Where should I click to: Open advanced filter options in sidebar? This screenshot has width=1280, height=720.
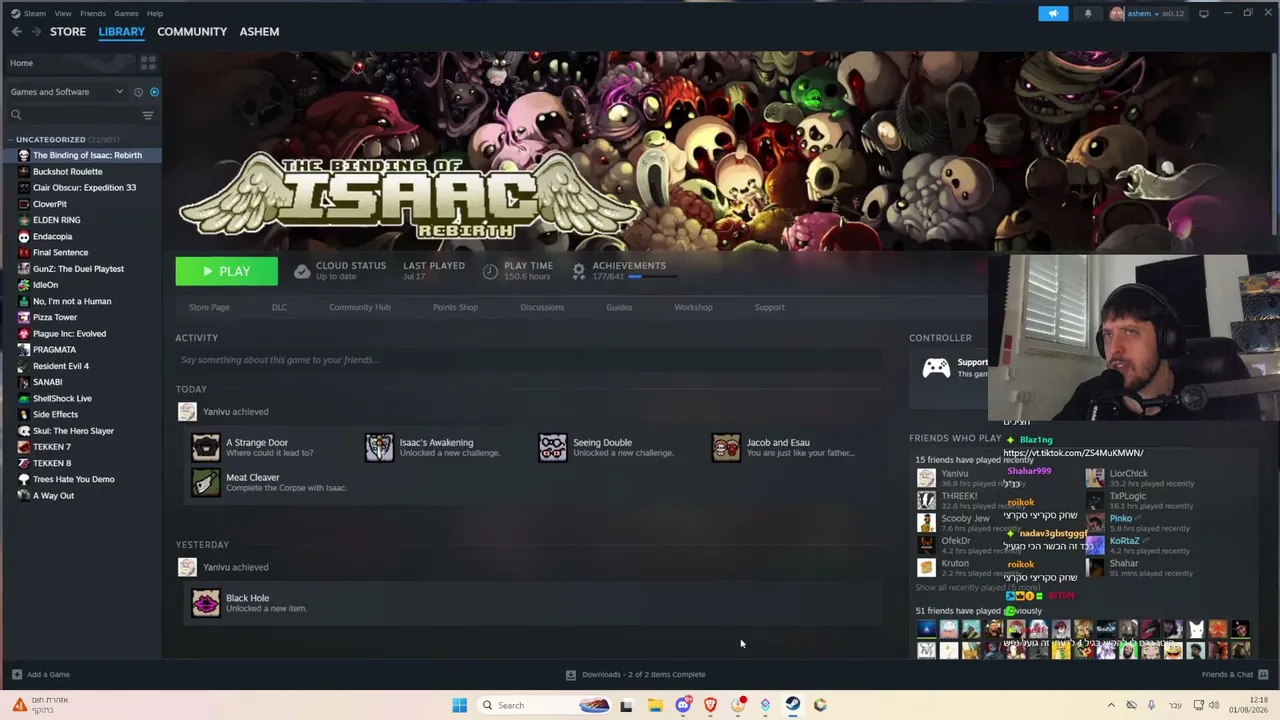147,115
